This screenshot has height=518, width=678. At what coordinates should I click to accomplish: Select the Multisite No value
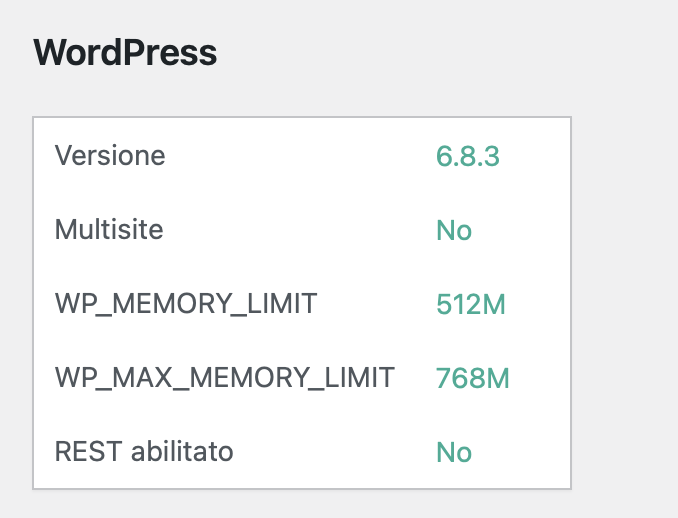click(x=453, y=231)
